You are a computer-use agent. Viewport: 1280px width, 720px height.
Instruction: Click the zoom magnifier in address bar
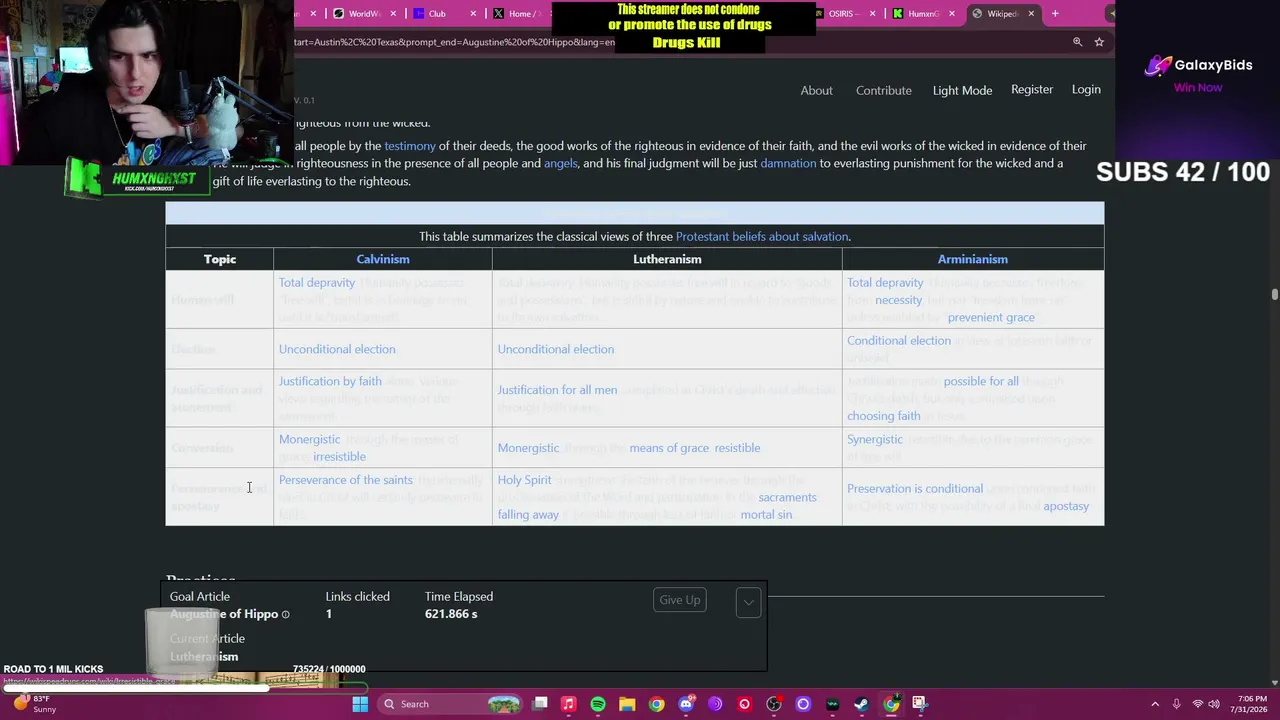pyautogui.click(x=1077, y=42)
